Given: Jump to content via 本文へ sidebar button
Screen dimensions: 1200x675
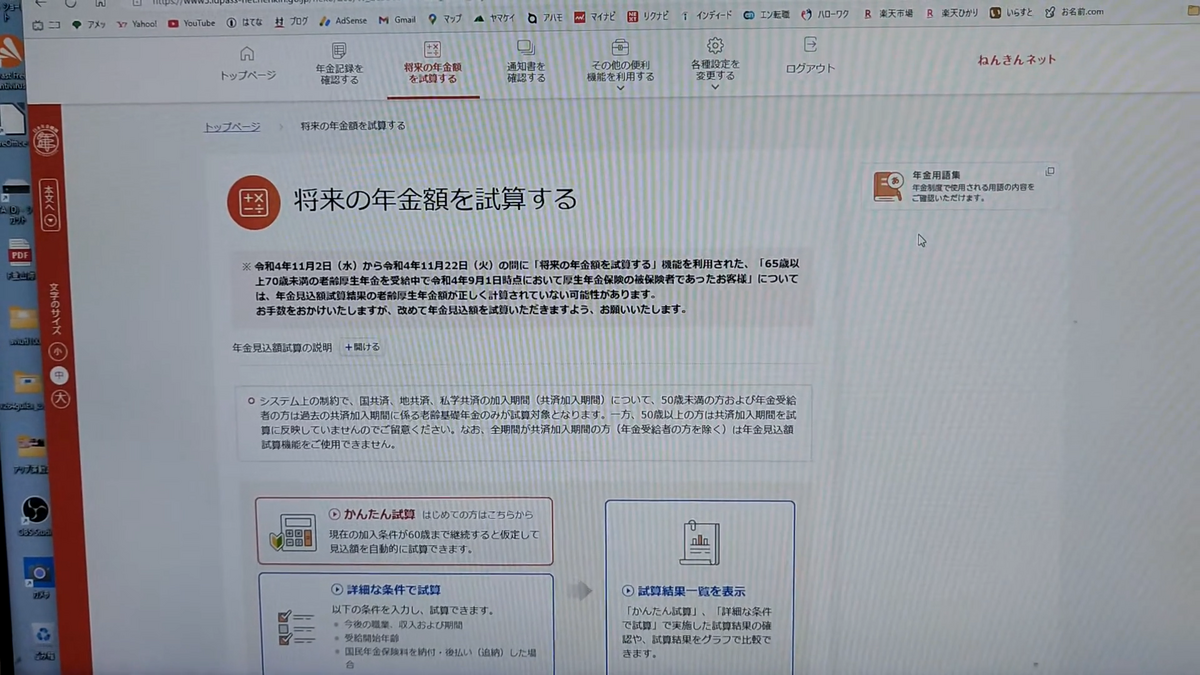Looking at the screenshot, I should [49, 205].
